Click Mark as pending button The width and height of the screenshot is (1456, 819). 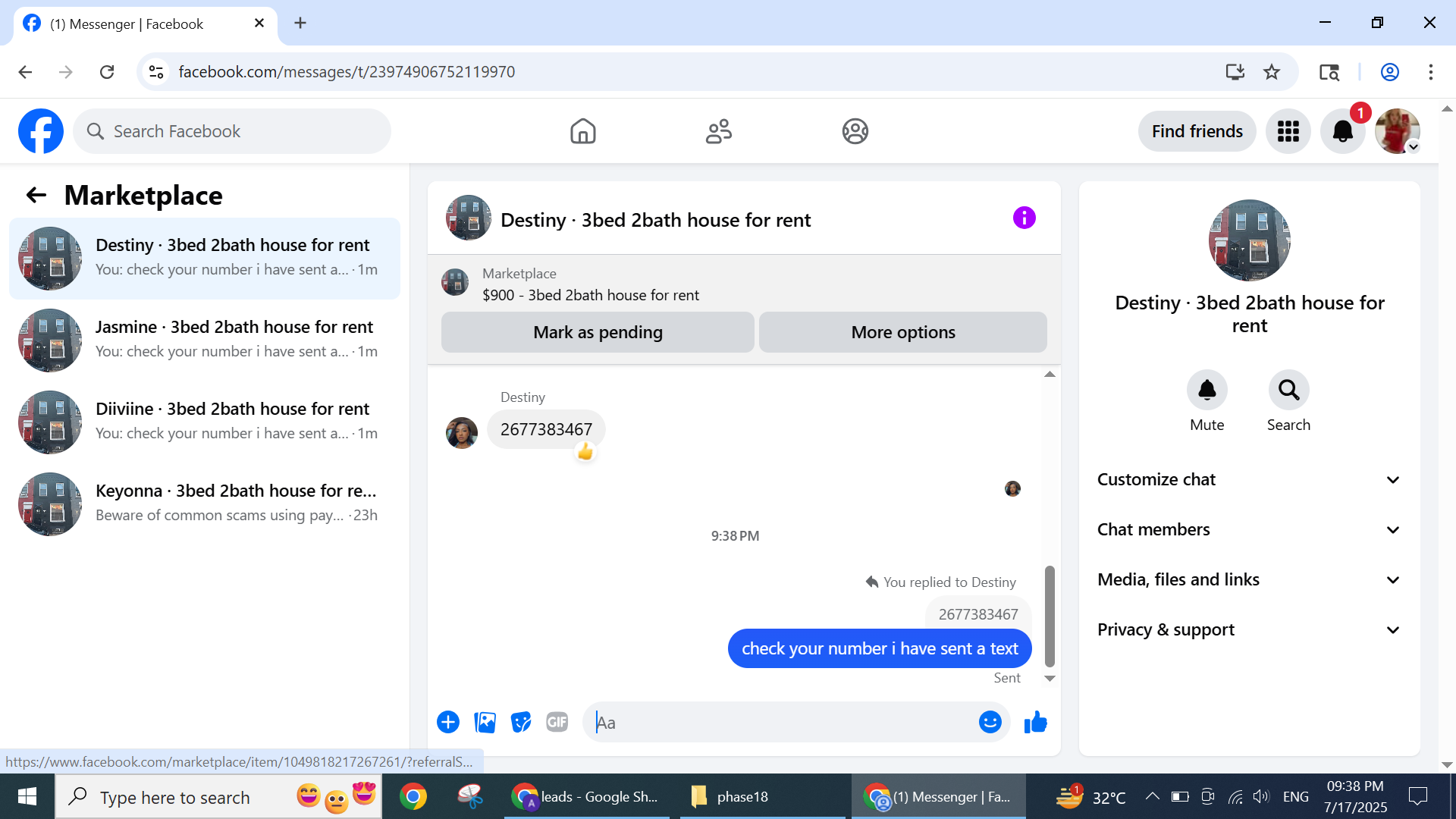click(x=598, y=332)
